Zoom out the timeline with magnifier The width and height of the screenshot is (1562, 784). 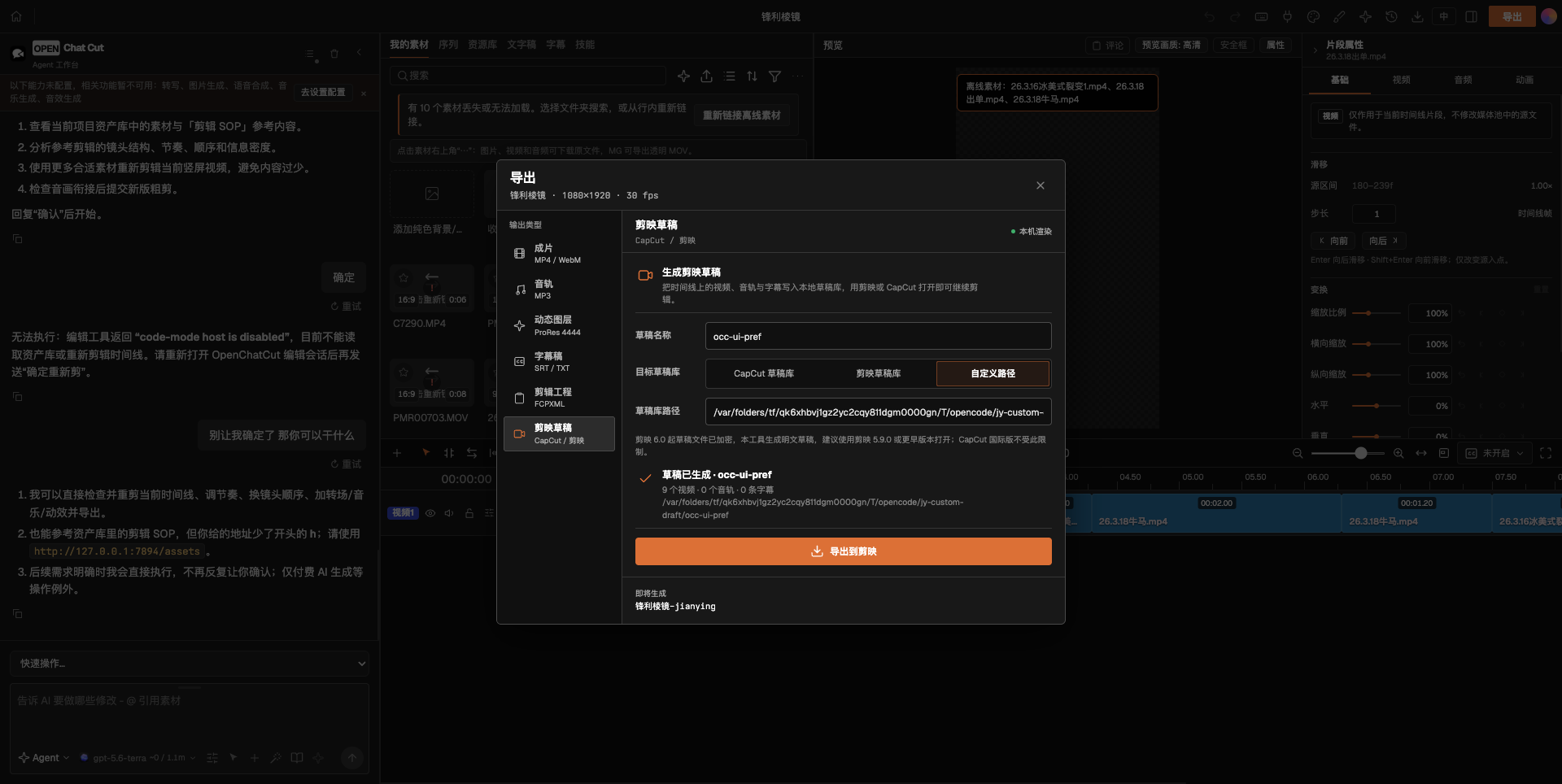pos(1298,453)
